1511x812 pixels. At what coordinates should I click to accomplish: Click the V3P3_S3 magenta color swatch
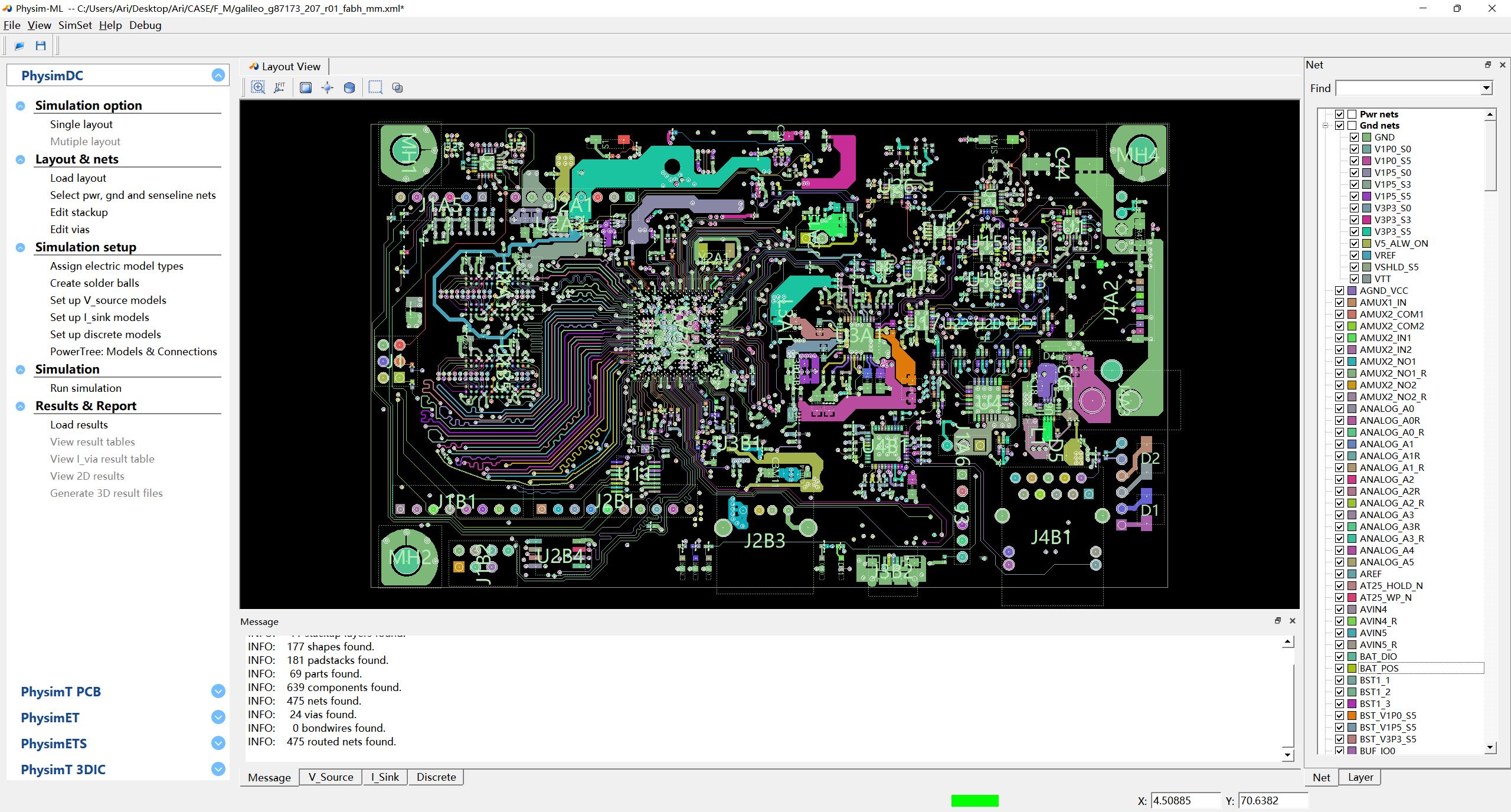click(1366, 220)
